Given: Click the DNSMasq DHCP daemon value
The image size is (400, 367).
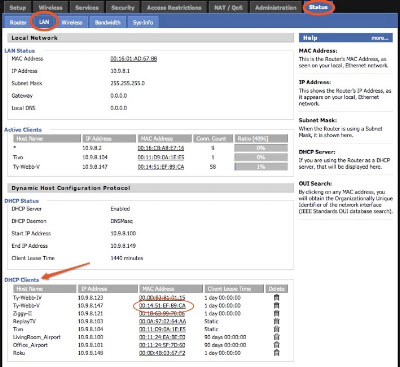Looking at the screenshot, I should (x=121, y=221).
